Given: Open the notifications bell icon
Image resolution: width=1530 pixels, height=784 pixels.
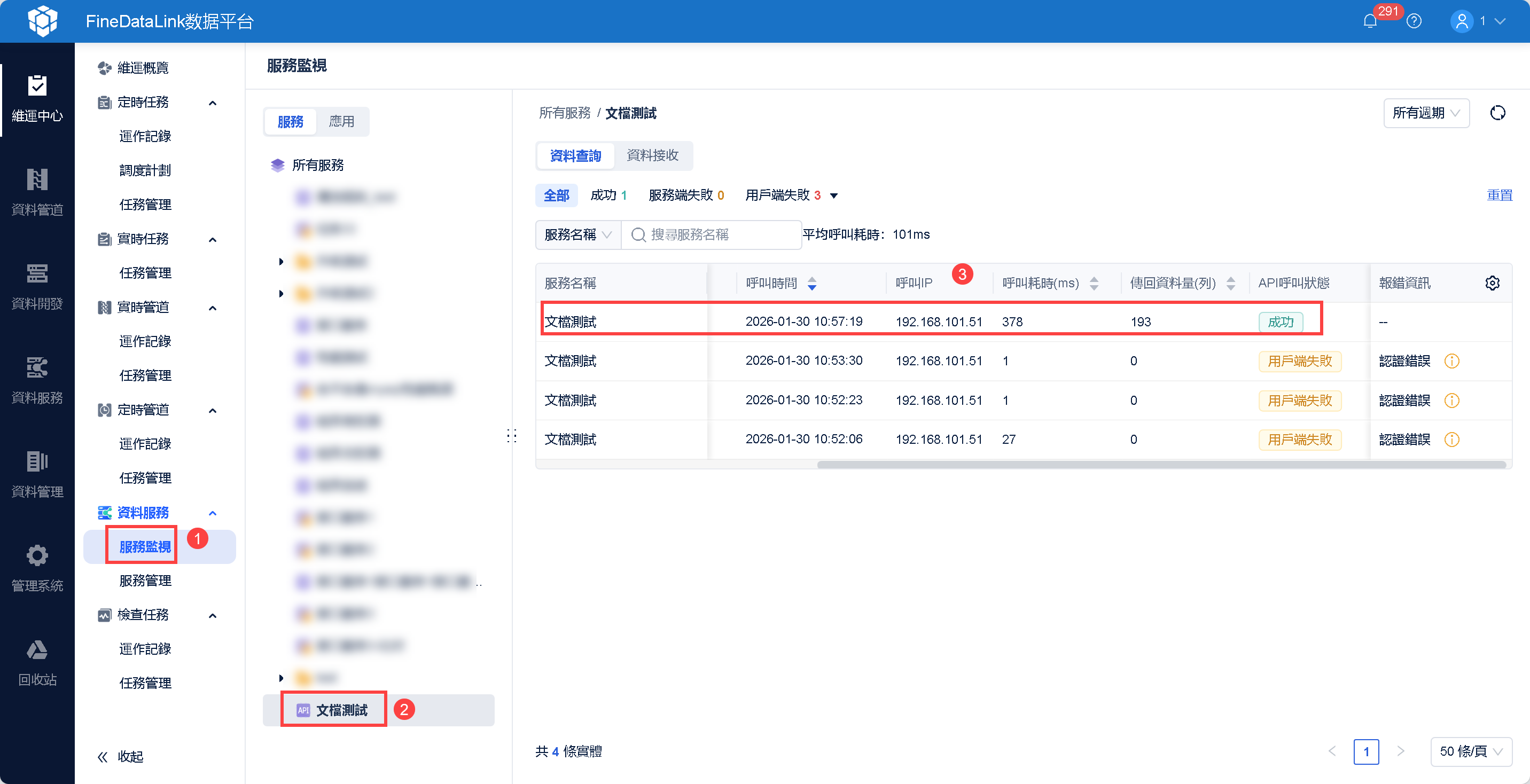Looking at the screenshot, I should tap(1370, 21).
